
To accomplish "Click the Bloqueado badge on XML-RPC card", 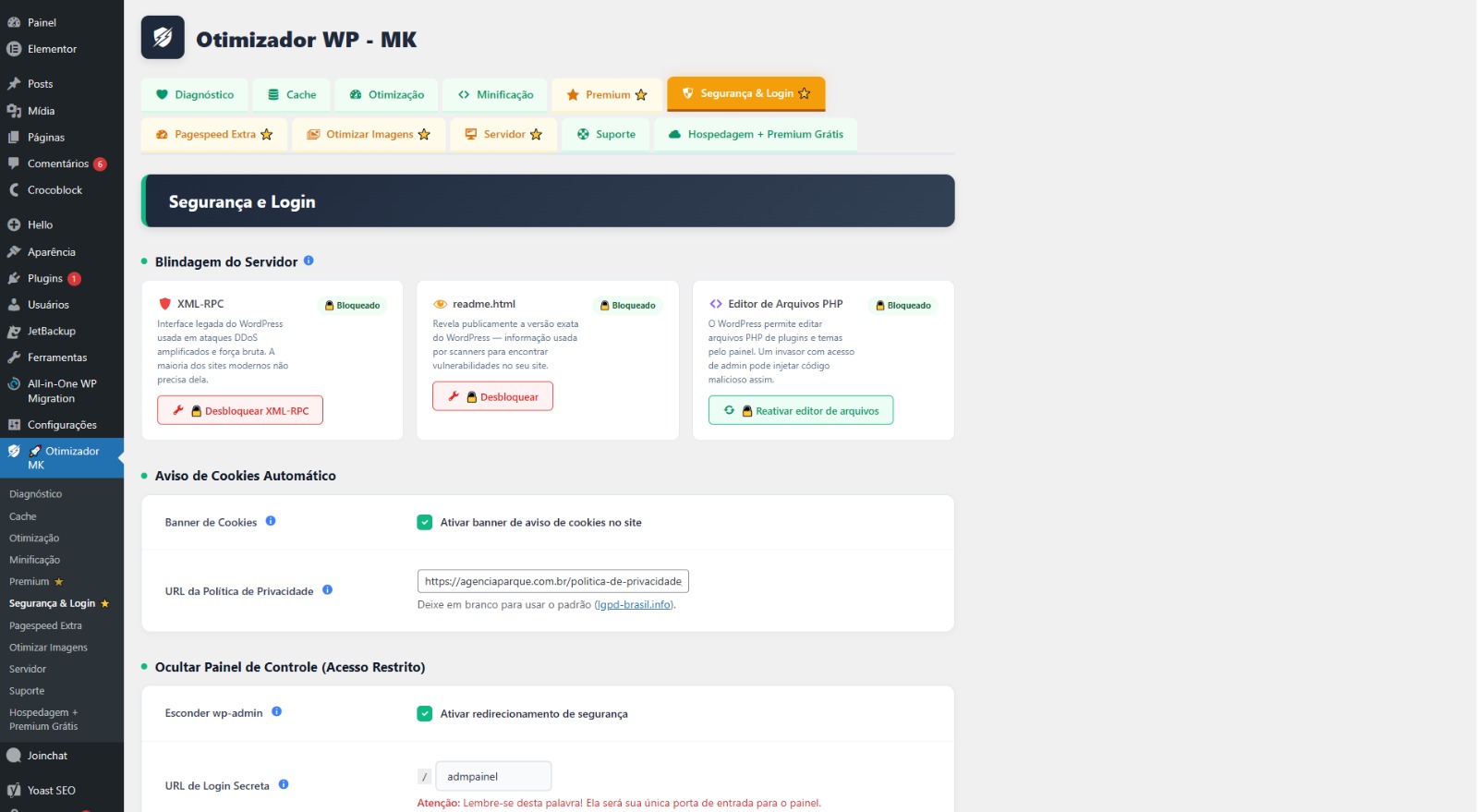I will point(352,305).
